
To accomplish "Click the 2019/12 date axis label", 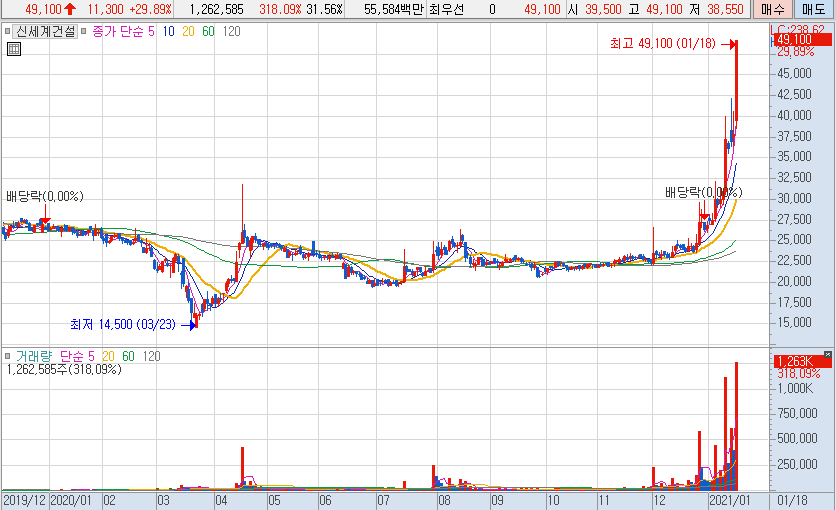I will [25, 501].
